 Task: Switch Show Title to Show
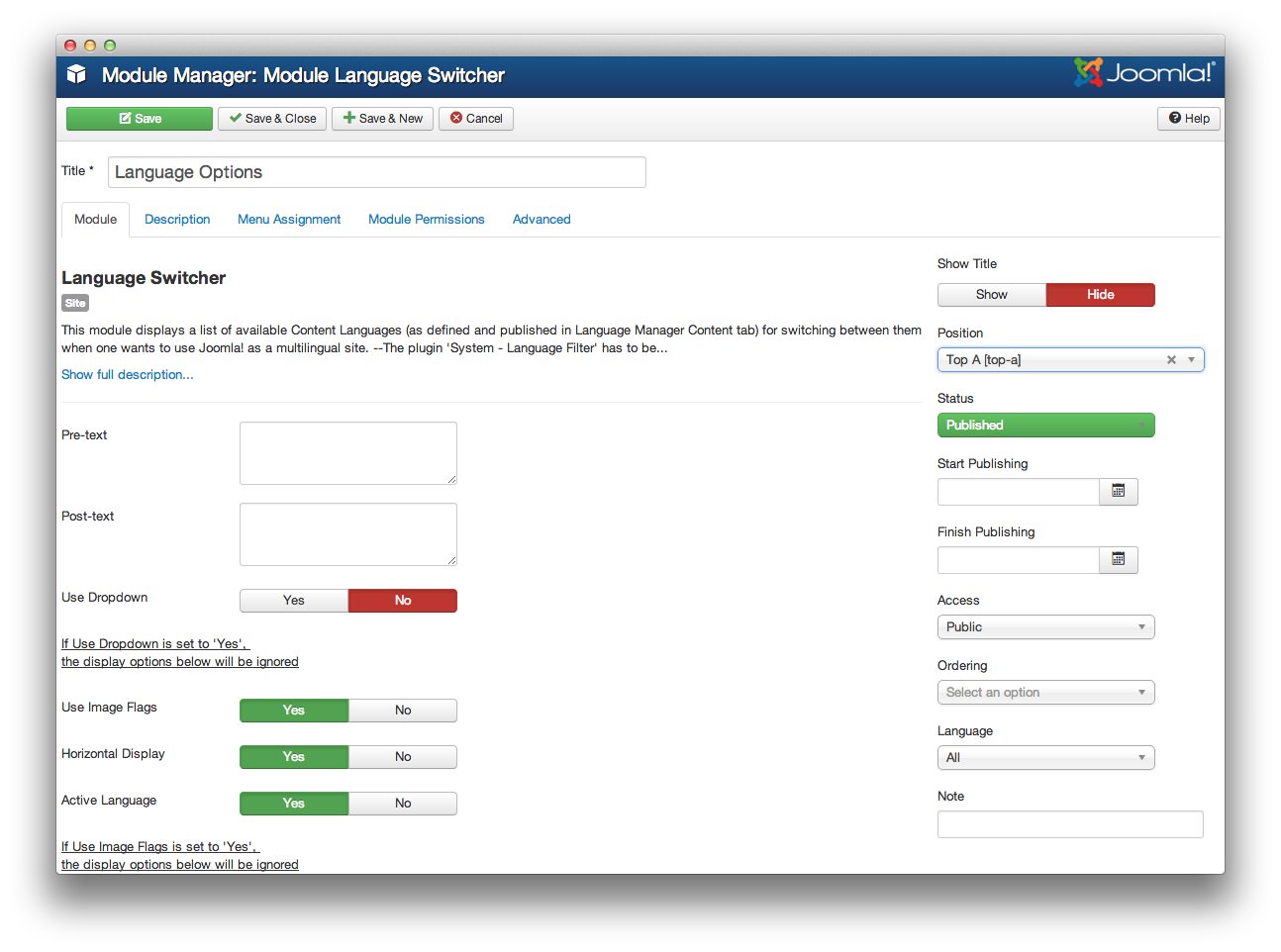click(991, 295)
